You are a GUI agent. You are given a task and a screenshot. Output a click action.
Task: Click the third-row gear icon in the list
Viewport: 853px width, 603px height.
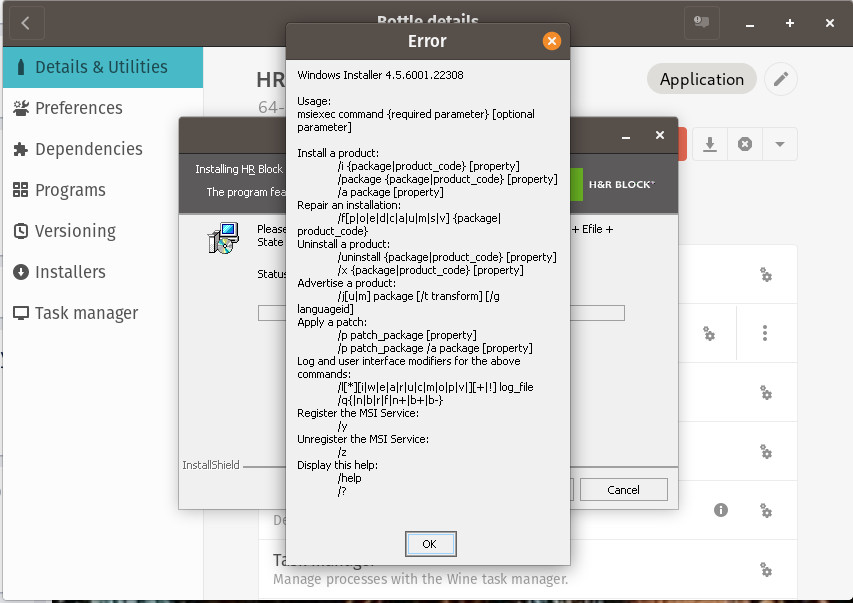766,393
